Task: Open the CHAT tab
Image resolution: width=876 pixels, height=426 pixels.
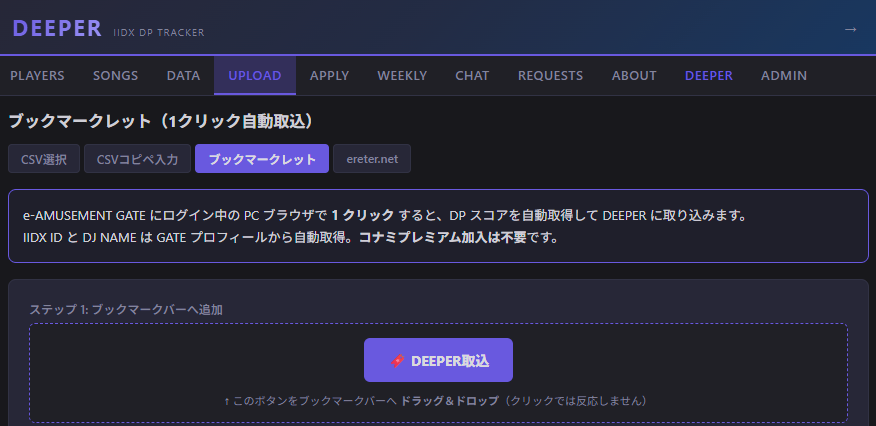Action: (x=472, y=75)
